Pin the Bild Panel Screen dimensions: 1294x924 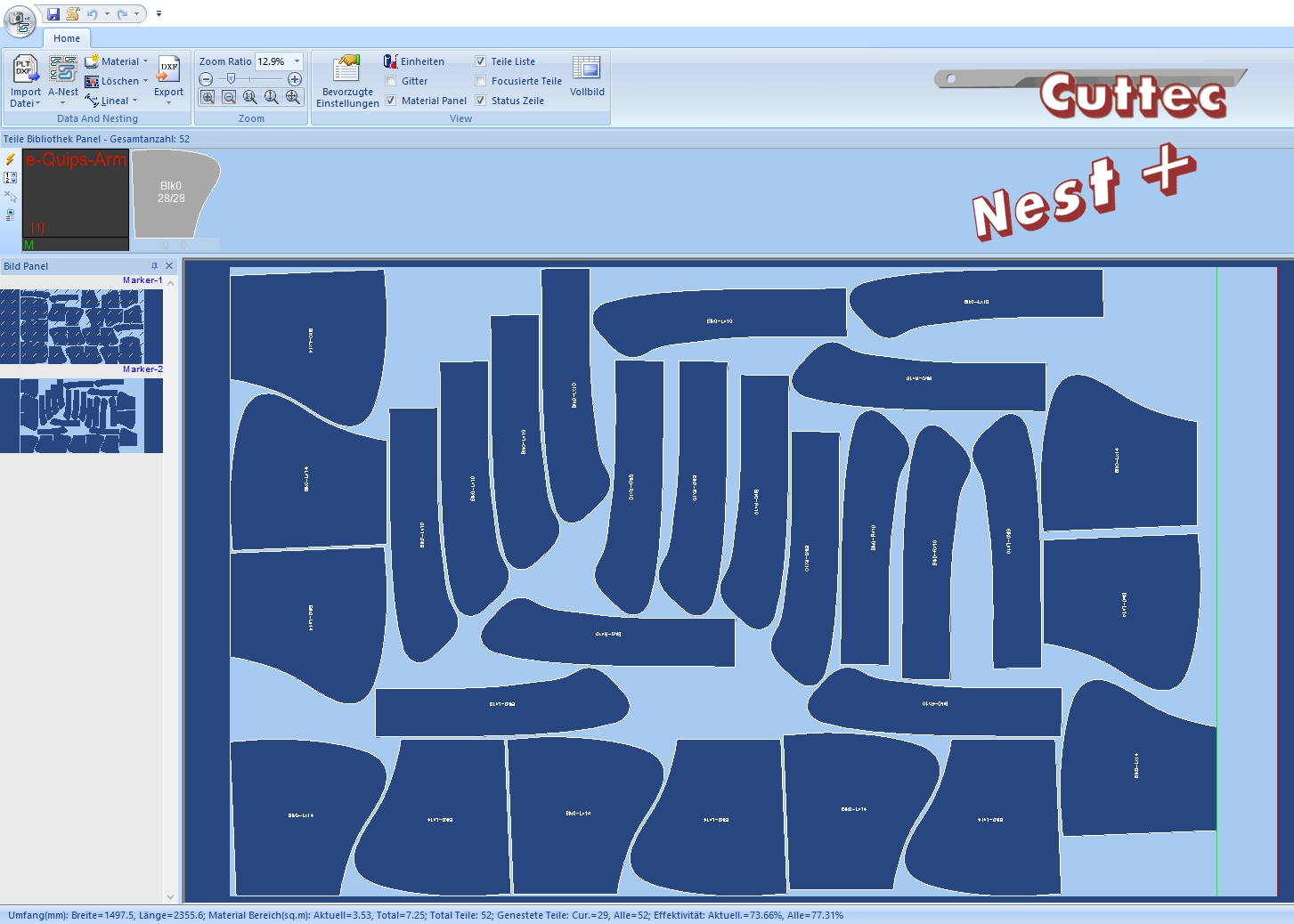click(154, 266)
